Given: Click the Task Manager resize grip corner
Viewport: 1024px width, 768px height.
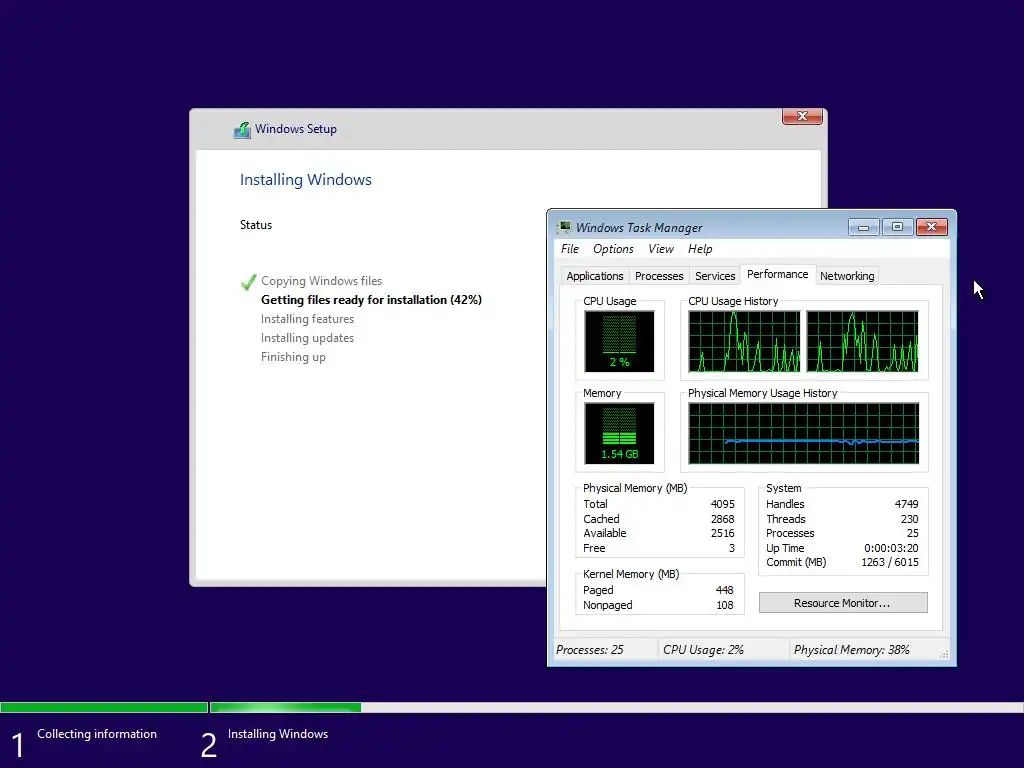Looking at the screenshot, I should click(x=944, y=654).
